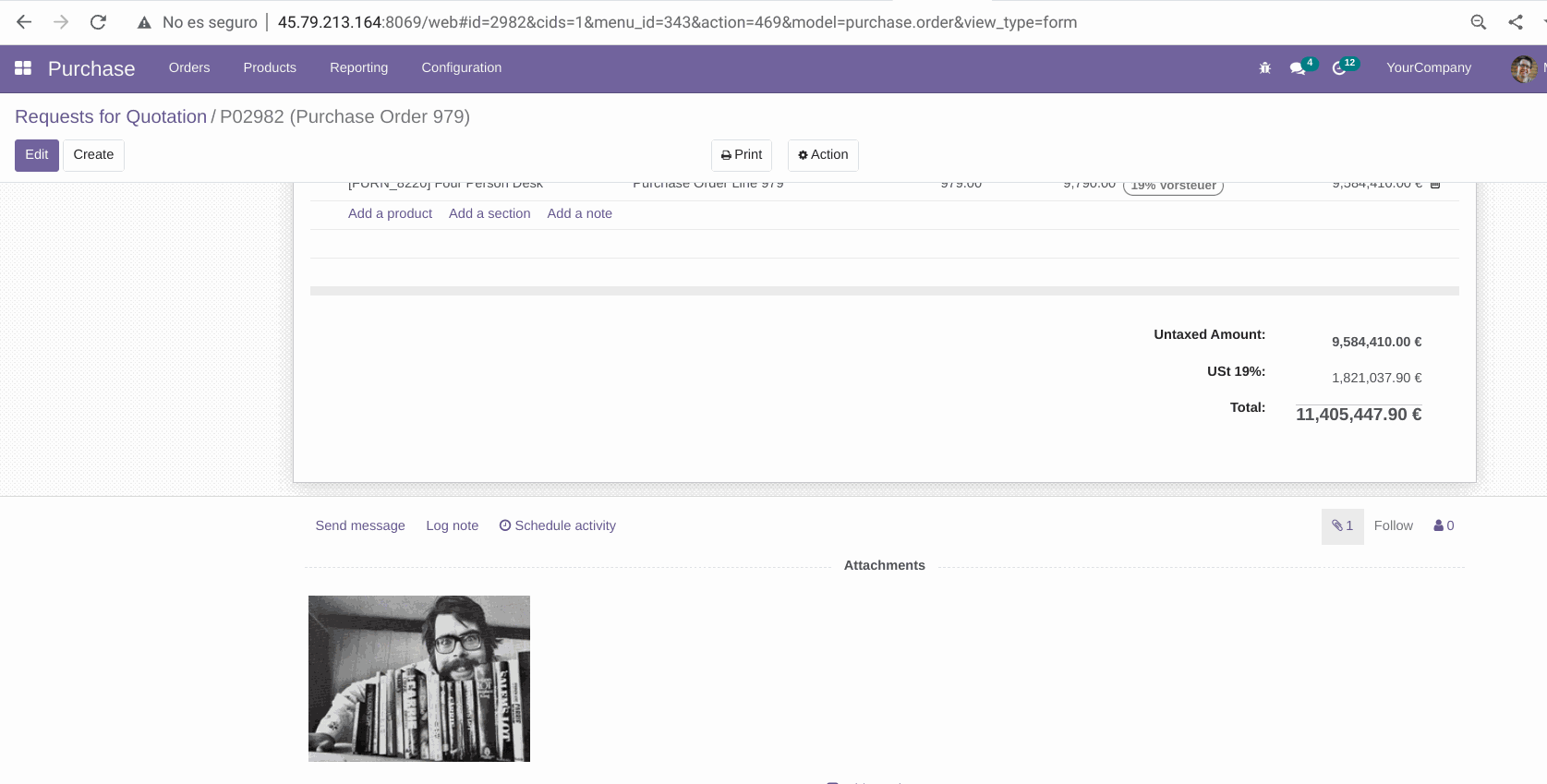
Task: Open attachments paperclip counter
Action: [x=1342, y=526]
